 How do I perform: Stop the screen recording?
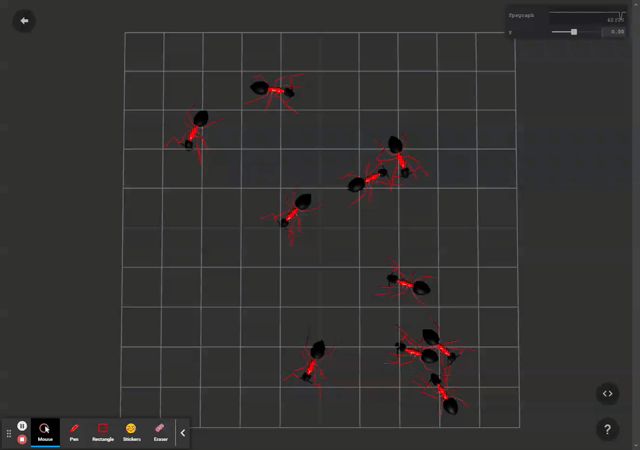22,439
